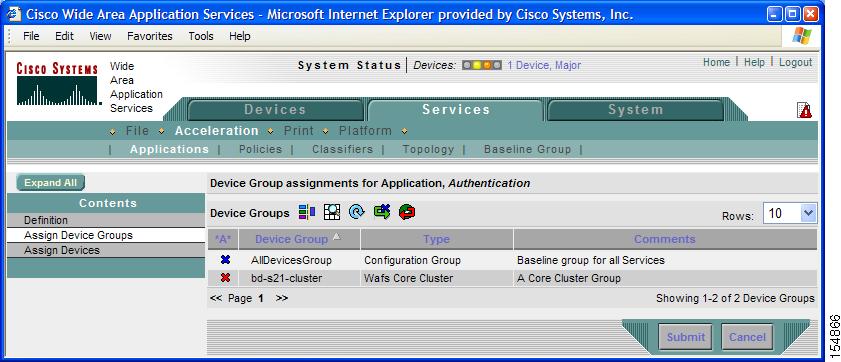Click the filter table icon beside Device Groups

(307, 212)
